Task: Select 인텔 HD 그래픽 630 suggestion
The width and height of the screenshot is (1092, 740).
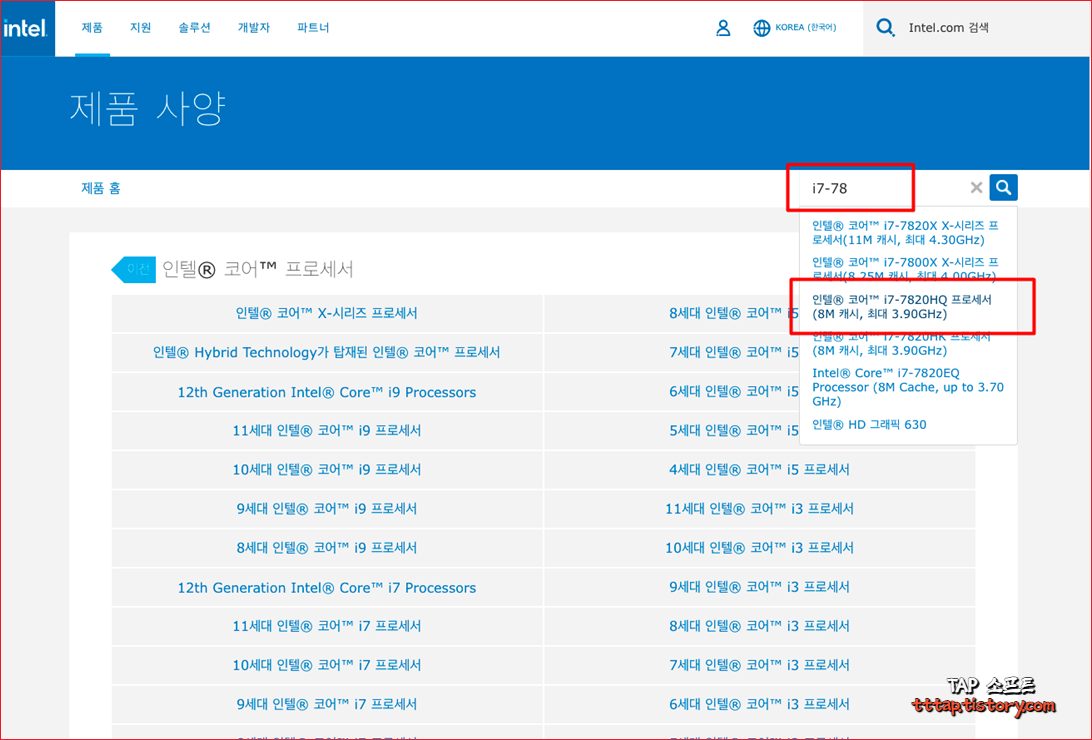Action: point(869,425)
